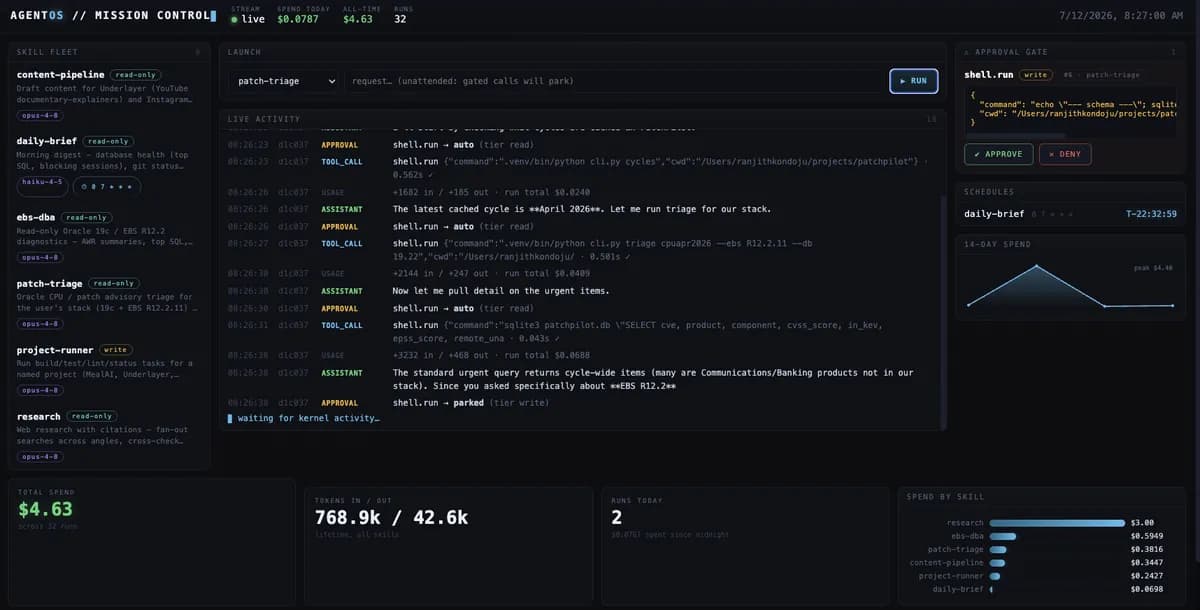Click the Runs Today value 2
The image size is (1200, 610).
(616, 517)
